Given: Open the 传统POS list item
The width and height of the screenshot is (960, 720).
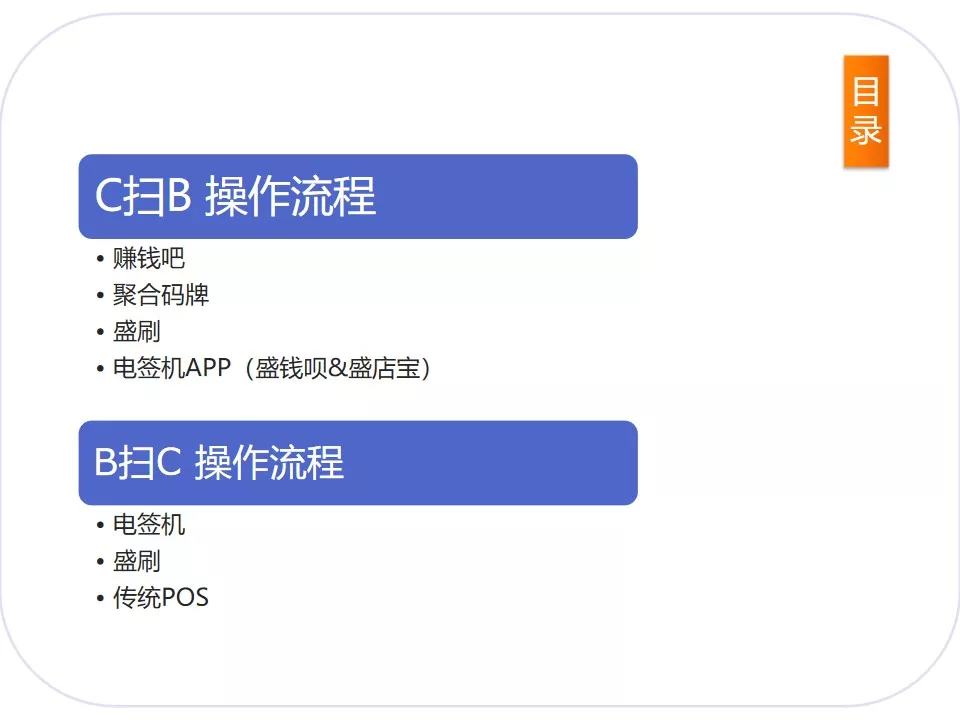Looking at the screenshot, I should click(x=161, y=598).
